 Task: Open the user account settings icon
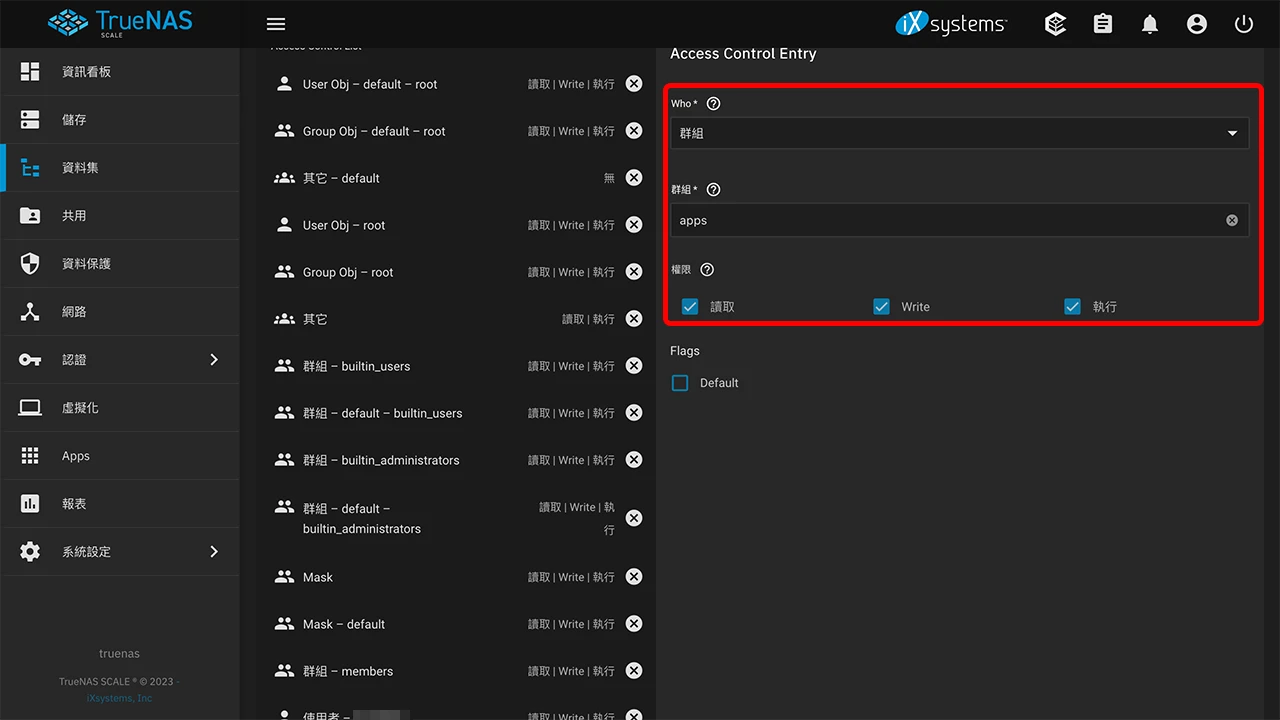(1197, 24)
